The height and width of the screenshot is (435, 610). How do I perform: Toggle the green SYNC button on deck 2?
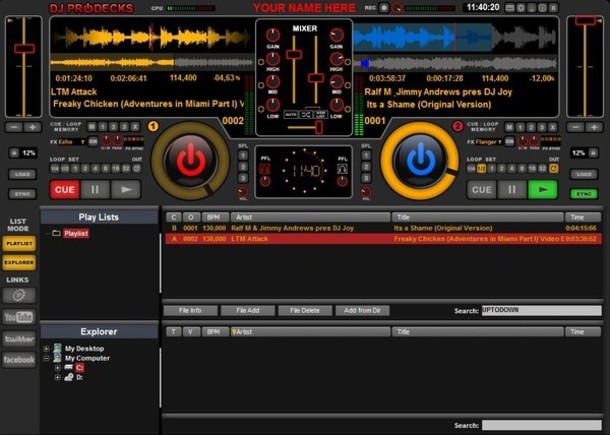click(x=584, y=194)
